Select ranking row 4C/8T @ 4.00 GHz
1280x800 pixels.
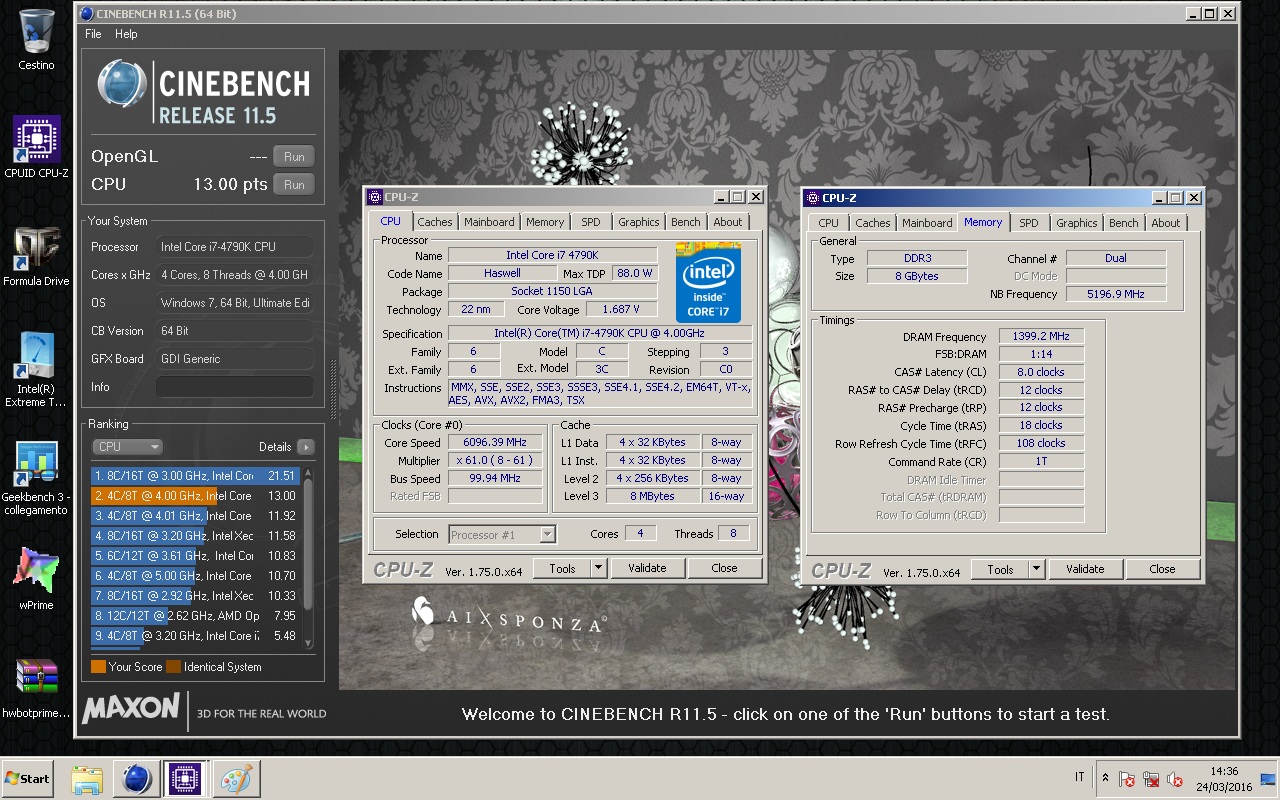tap(195, 496)
